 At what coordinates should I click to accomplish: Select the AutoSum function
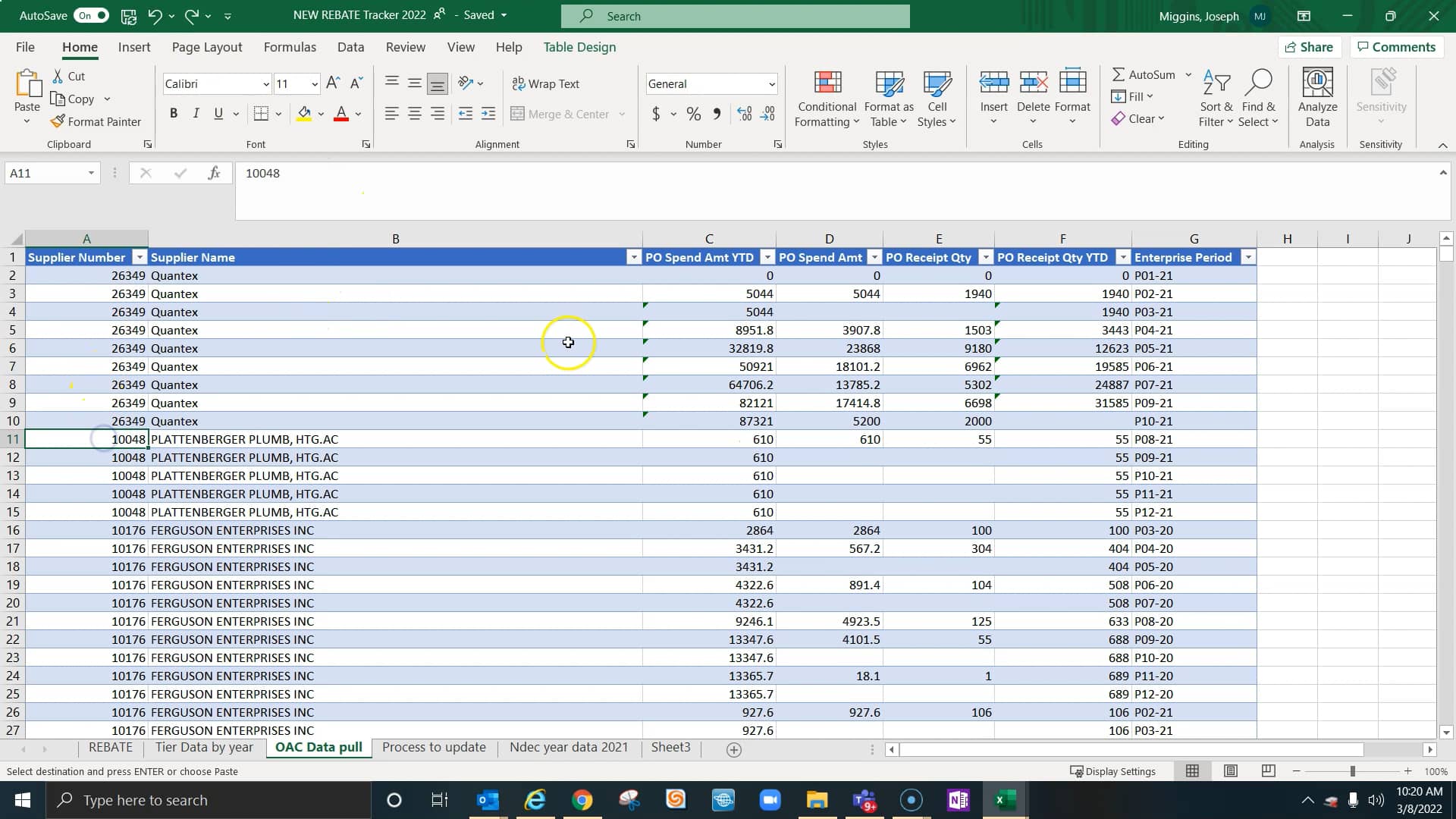(1147, 74)
